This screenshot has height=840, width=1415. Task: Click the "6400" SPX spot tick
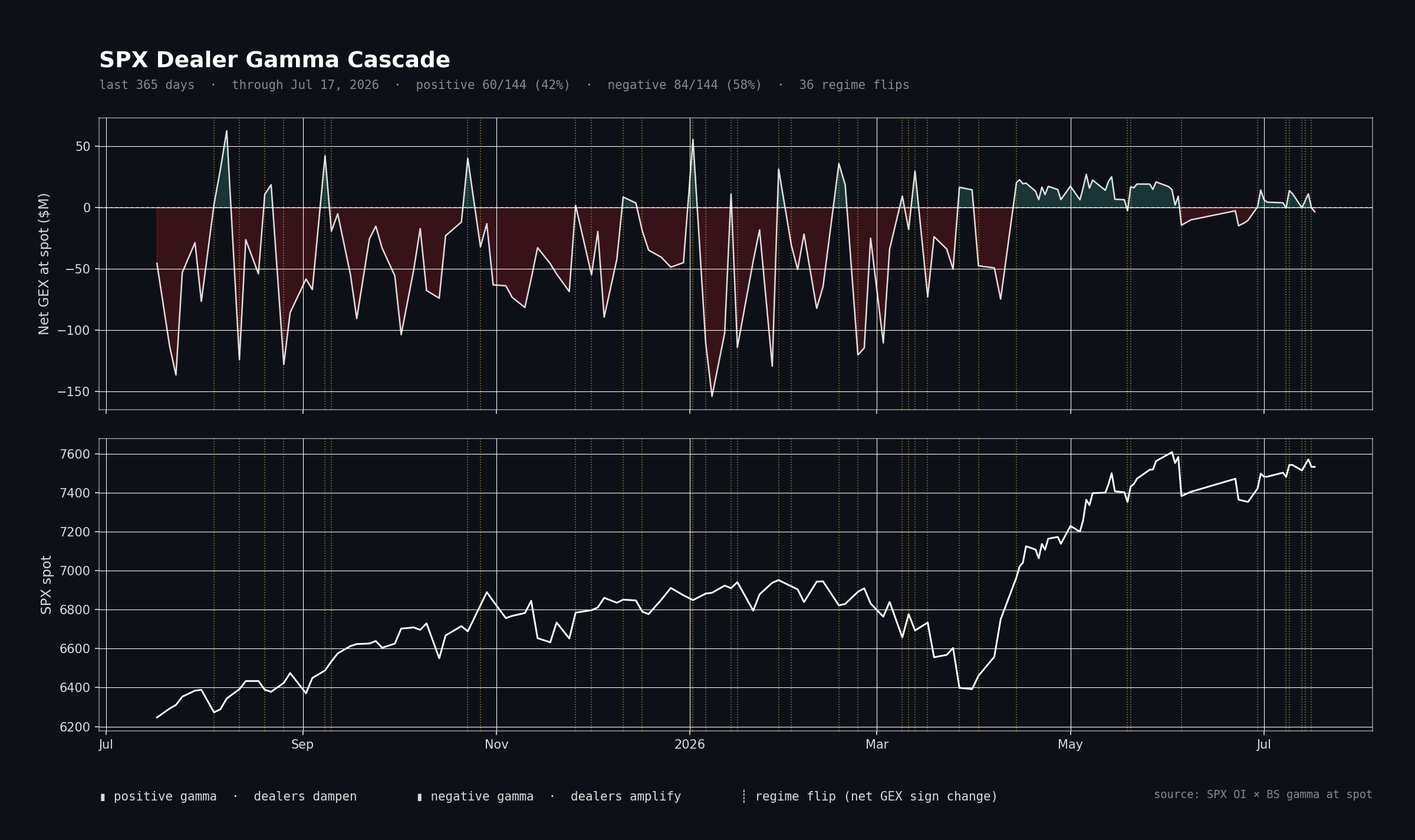coord(75,688)
